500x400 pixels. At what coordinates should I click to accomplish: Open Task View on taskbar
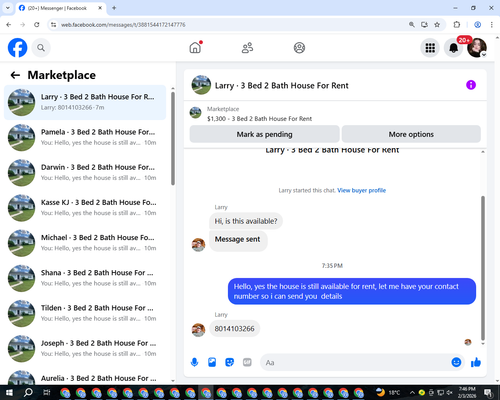point(47,393)
